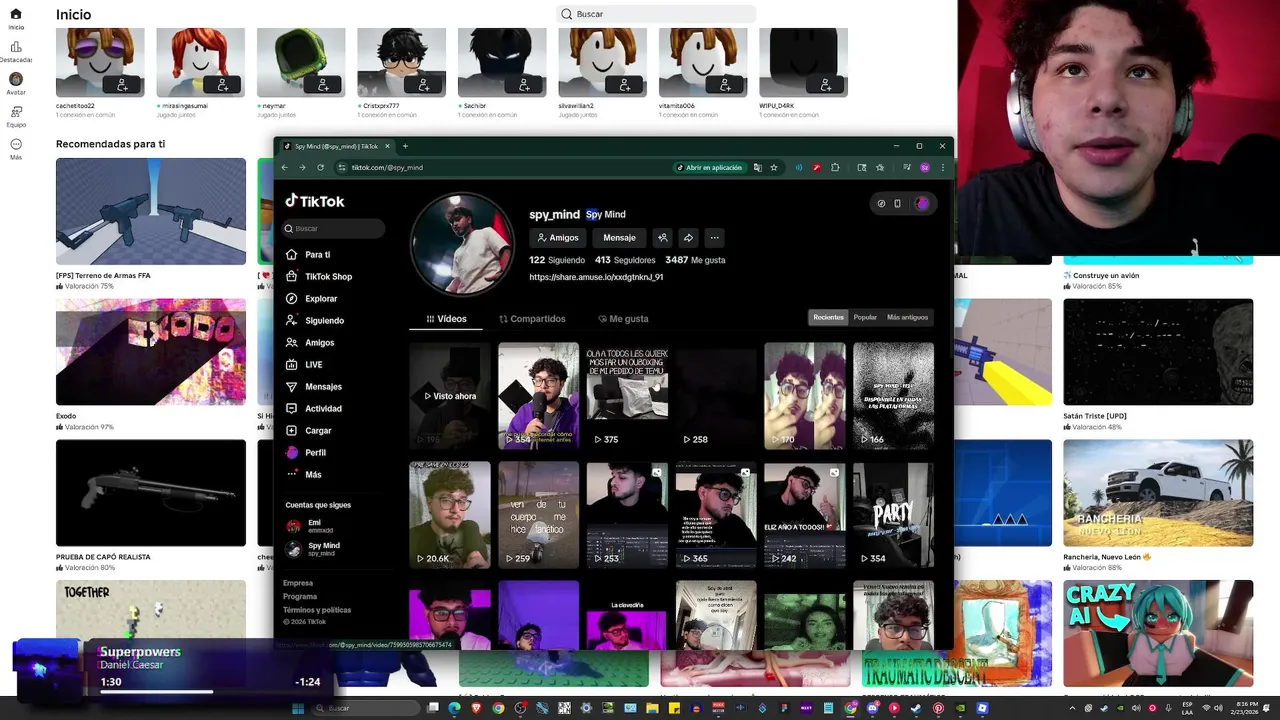
Task: Open a new browser tab
Action: [x=405, y=146]
